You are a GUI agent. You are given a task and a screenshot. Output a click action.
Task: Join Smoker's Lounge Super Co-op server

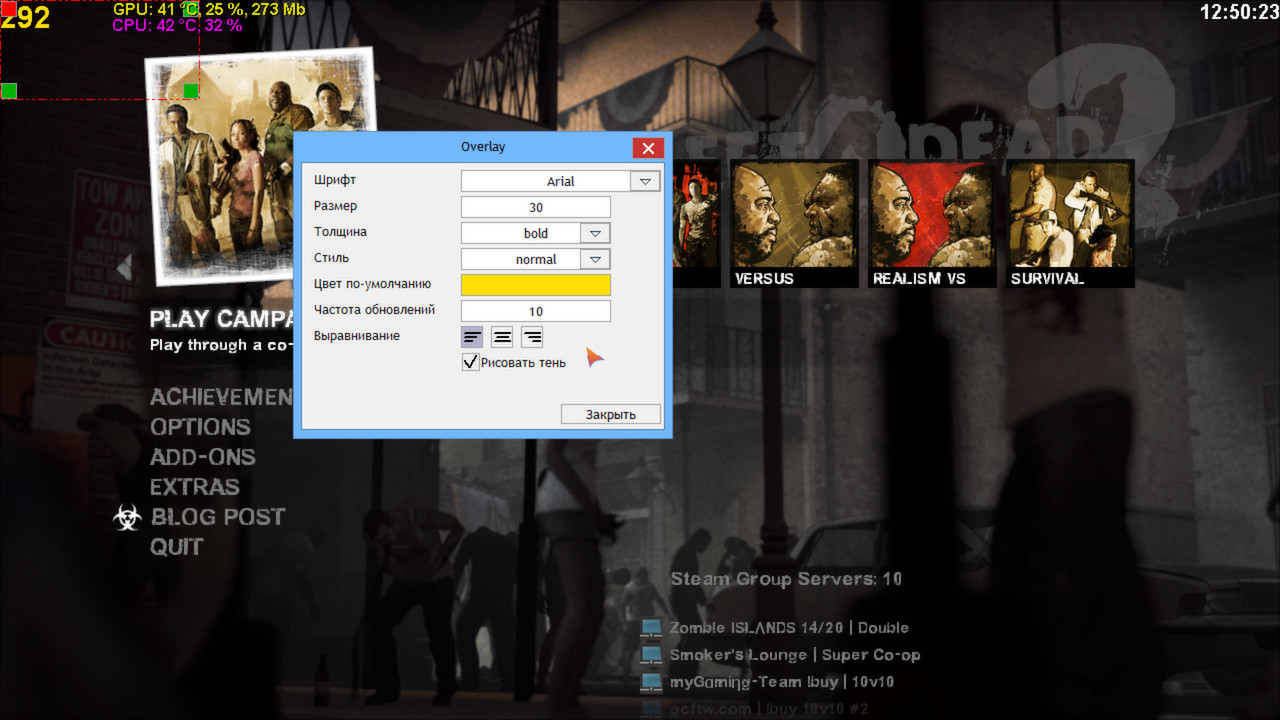pyautogui.click(x=795, y=655)
